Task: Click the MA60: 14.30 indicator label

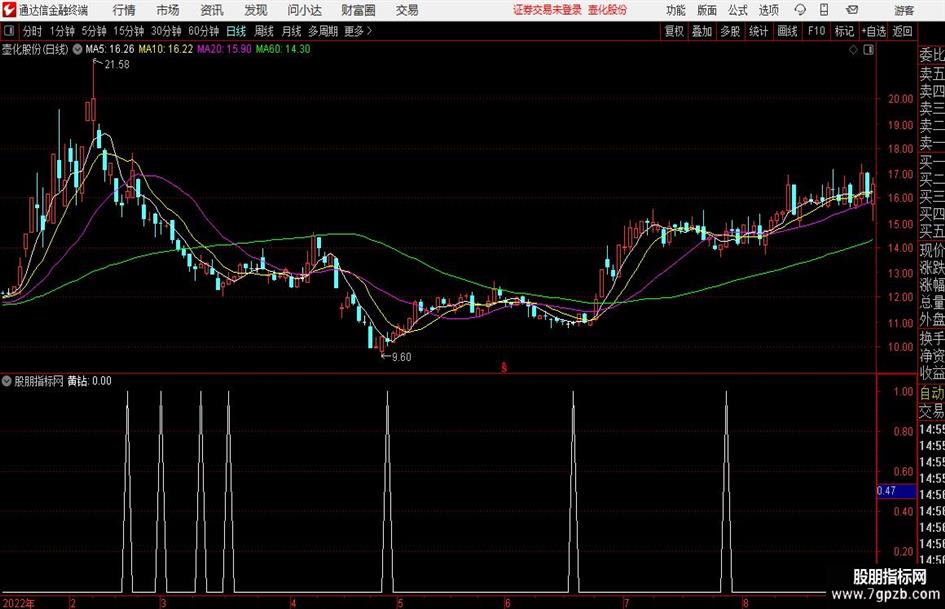Action: (x=283, y=49)
